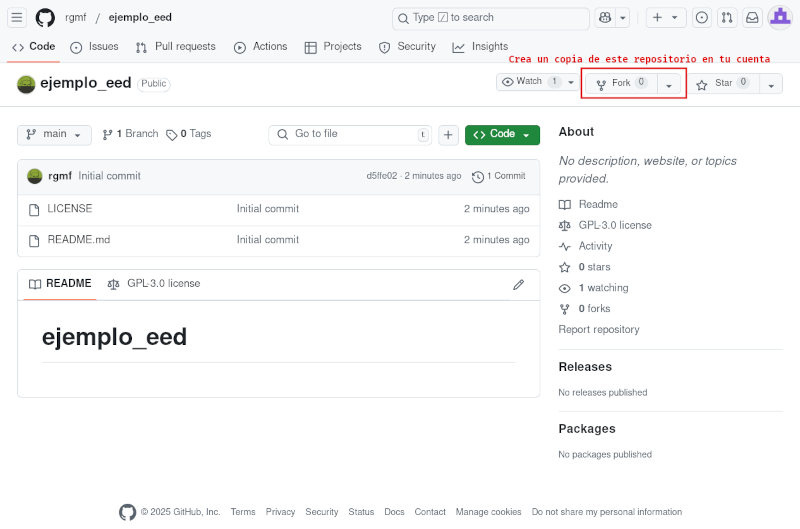Expand the Fork options dropdown arrow

pos(669,84)
